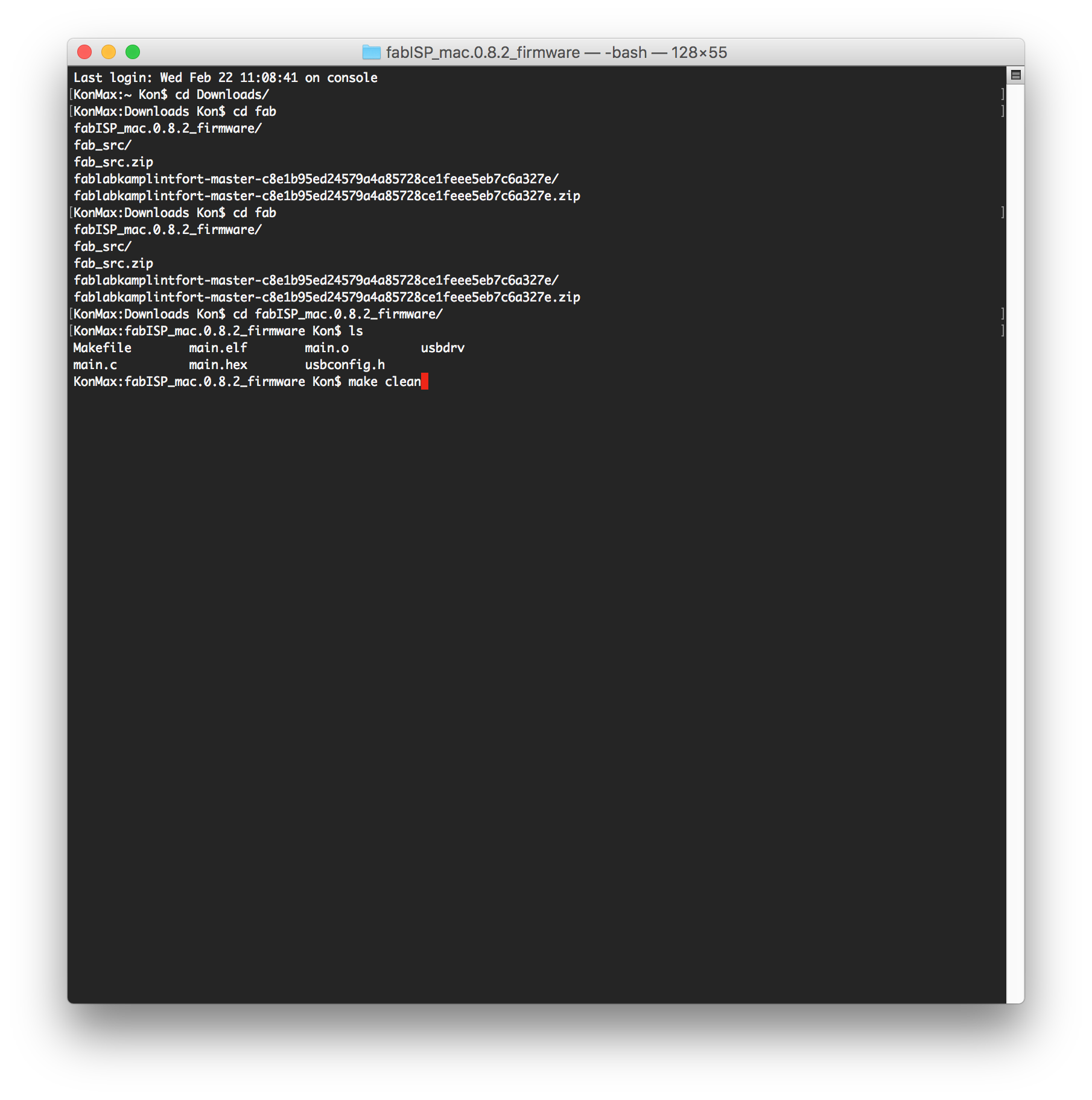
Task: Minimize the Terminal window with yellow button
Action: [109, 52]
